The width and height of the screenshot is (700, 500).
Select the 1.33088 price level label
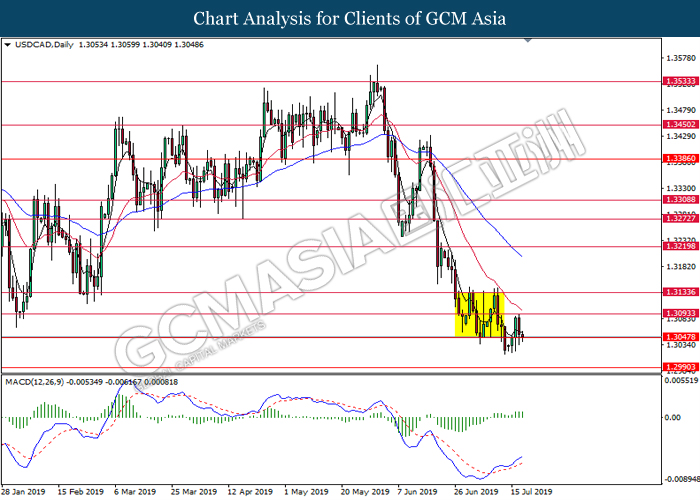(680, 200)
